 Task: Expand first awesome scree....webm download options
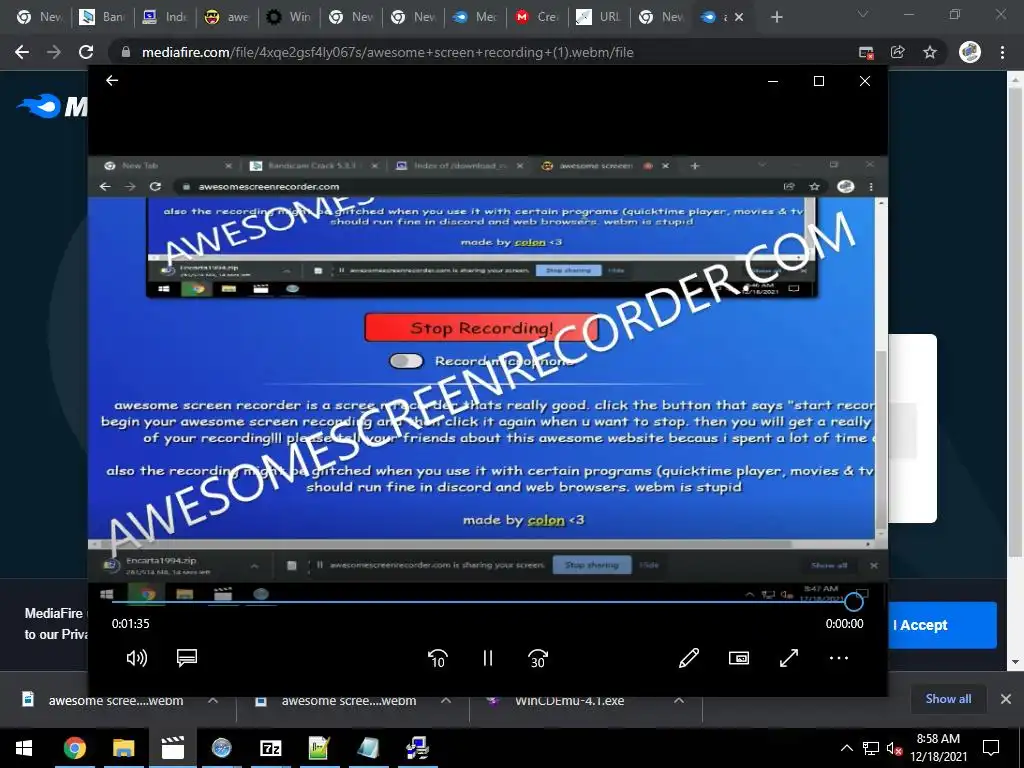click(213, 700)
